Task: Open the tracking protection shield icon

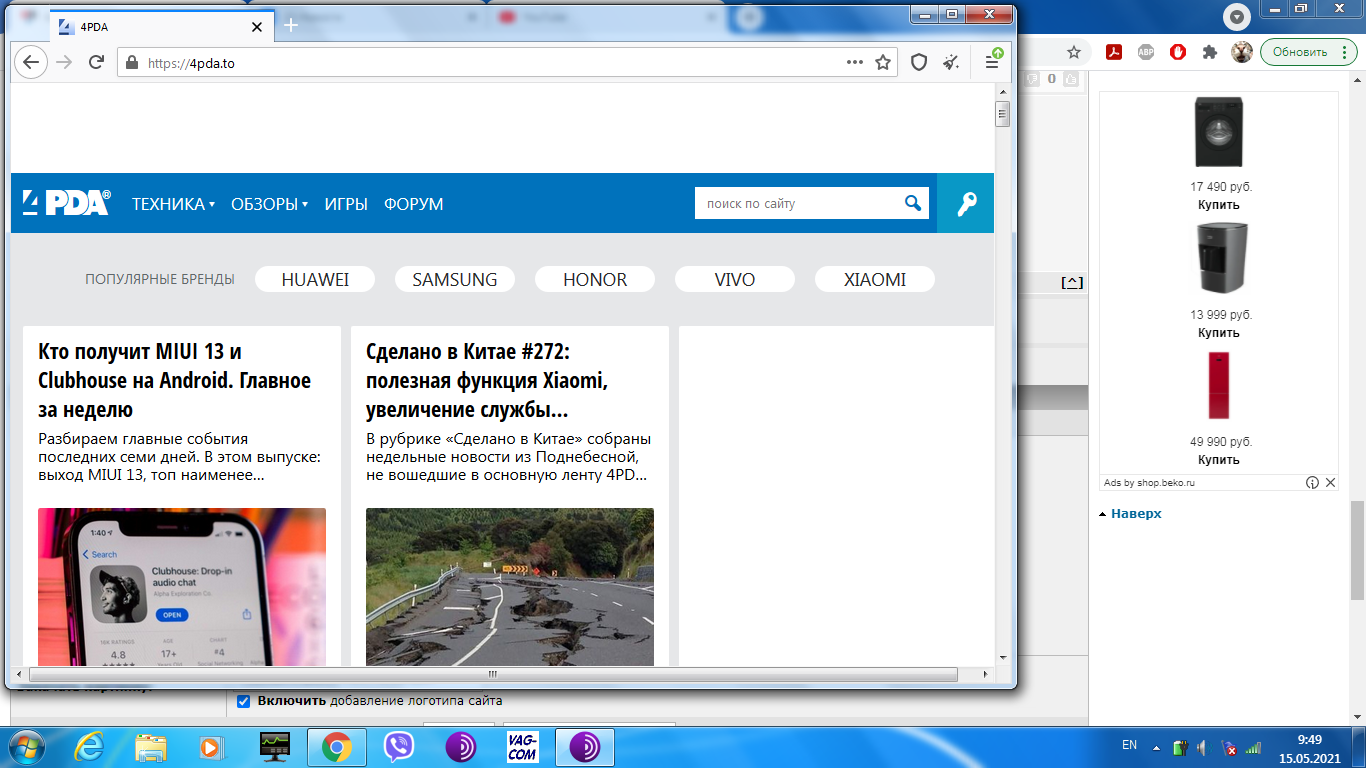Action: 919,62
